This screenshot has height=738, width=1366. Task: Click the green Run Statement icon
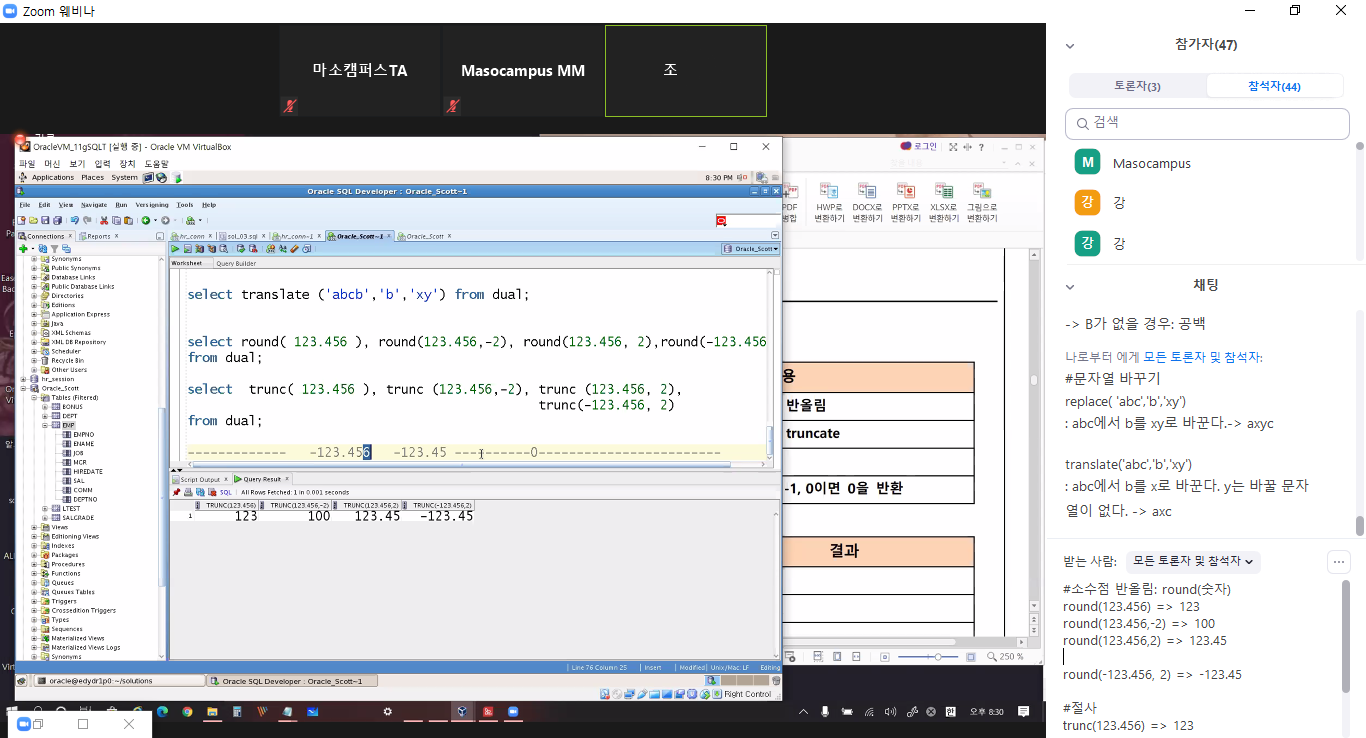[x=176, y=248]
